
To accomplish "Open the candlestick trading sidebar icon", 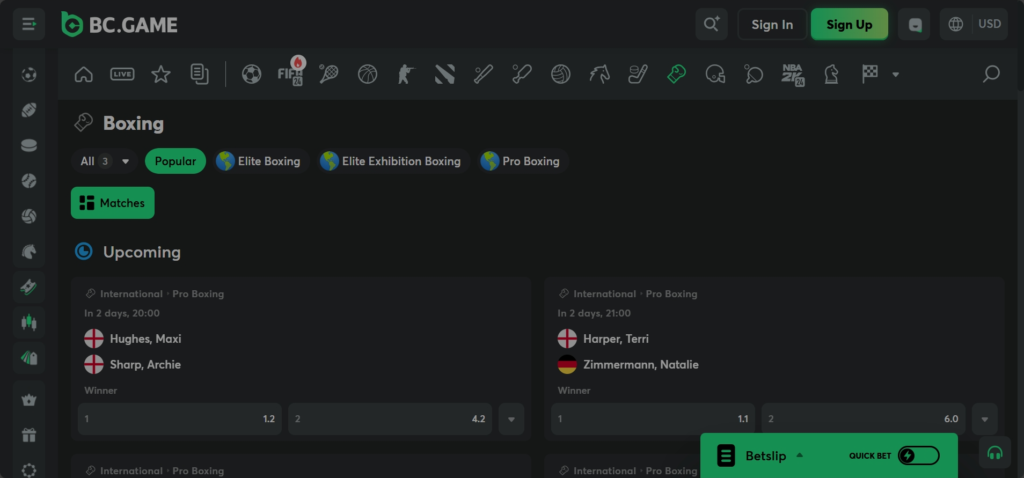I will 29,323.
